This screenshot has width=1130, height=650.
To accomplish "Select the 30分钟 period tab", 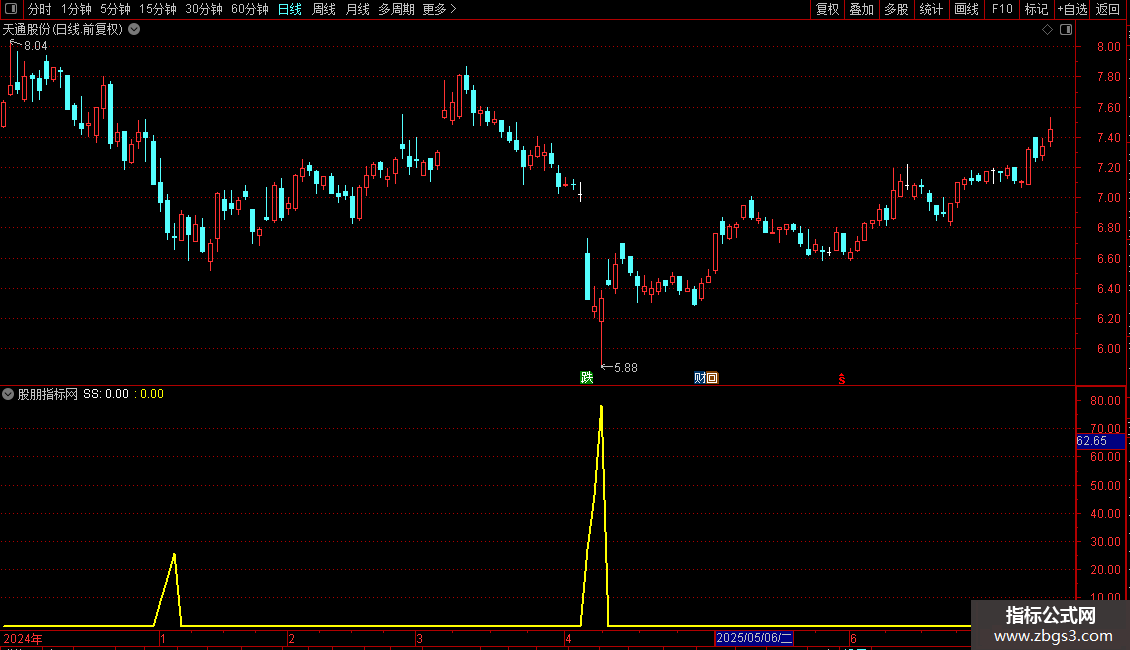I will (204, 9).
